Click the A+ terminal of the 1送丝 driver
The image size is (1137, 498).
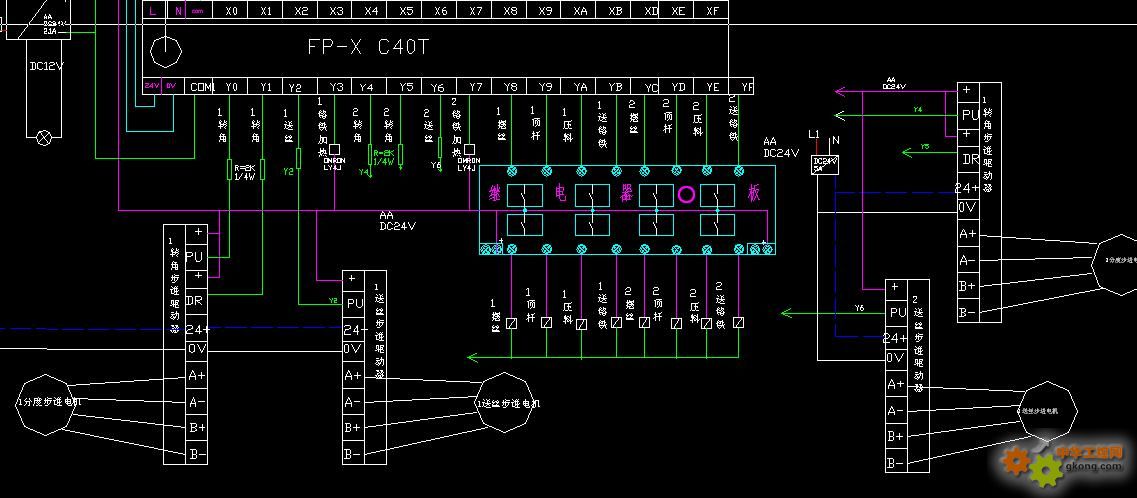point(352,375)
